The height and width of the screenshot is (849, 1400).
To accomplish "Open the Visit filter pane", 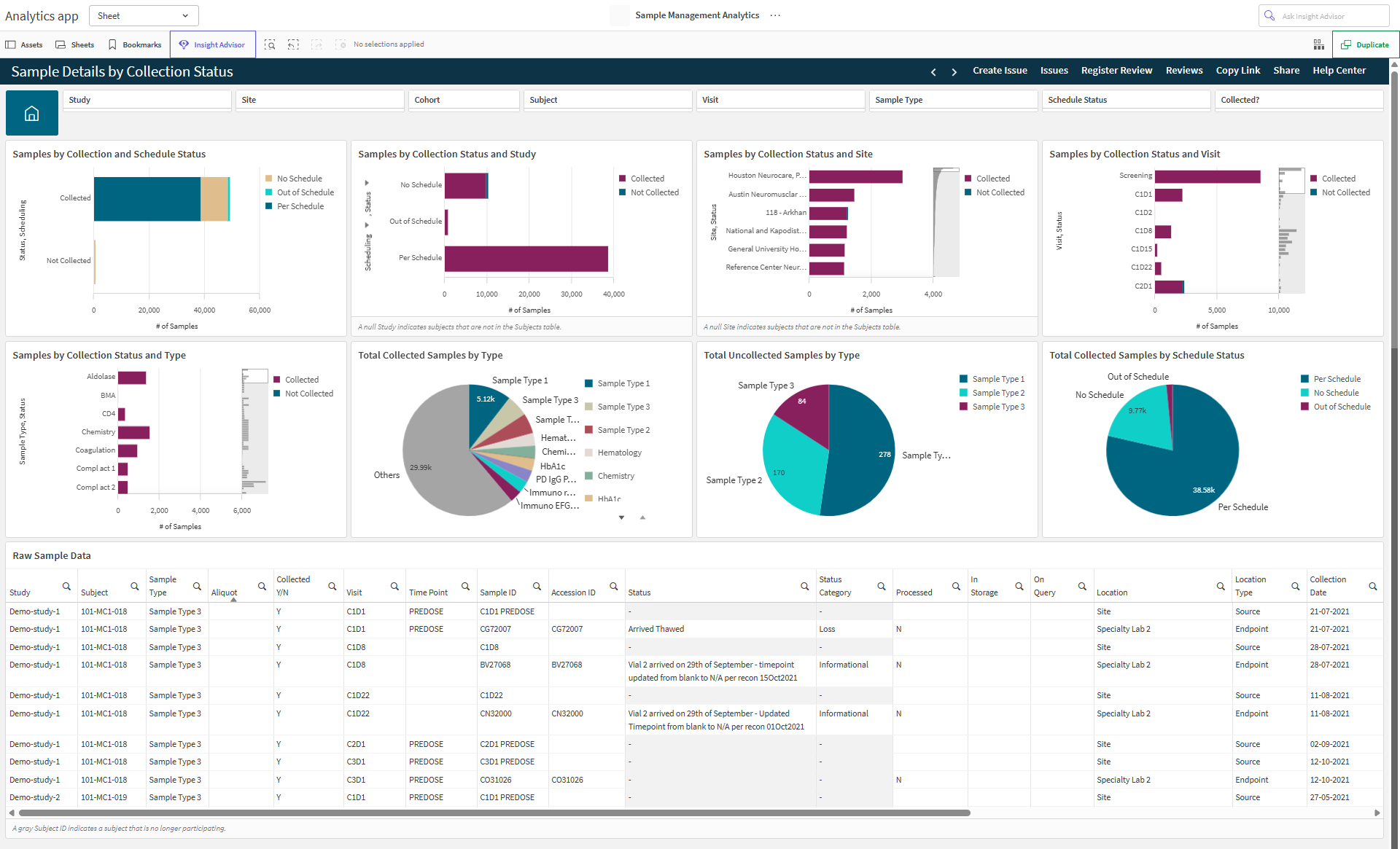I will coord(781,100).
